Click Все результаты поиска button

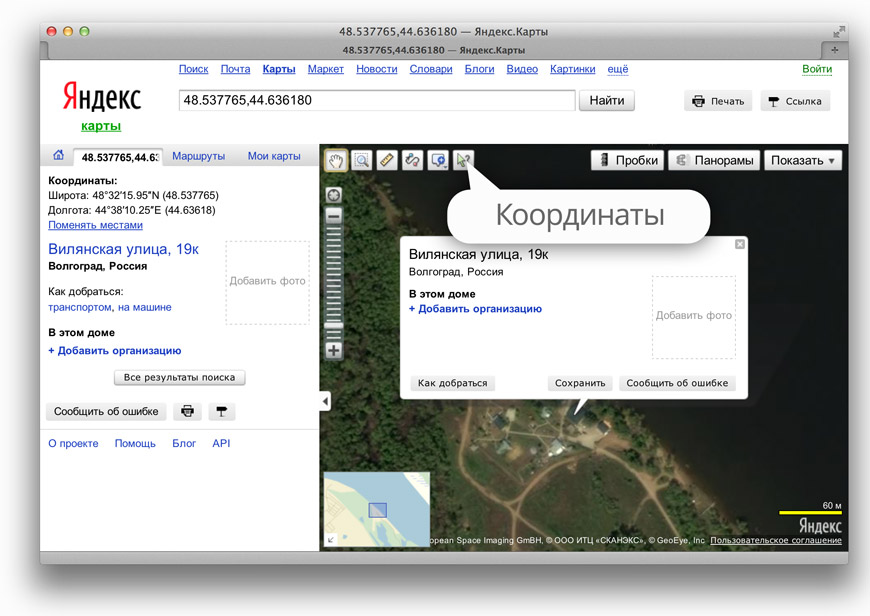click(179, 377)
